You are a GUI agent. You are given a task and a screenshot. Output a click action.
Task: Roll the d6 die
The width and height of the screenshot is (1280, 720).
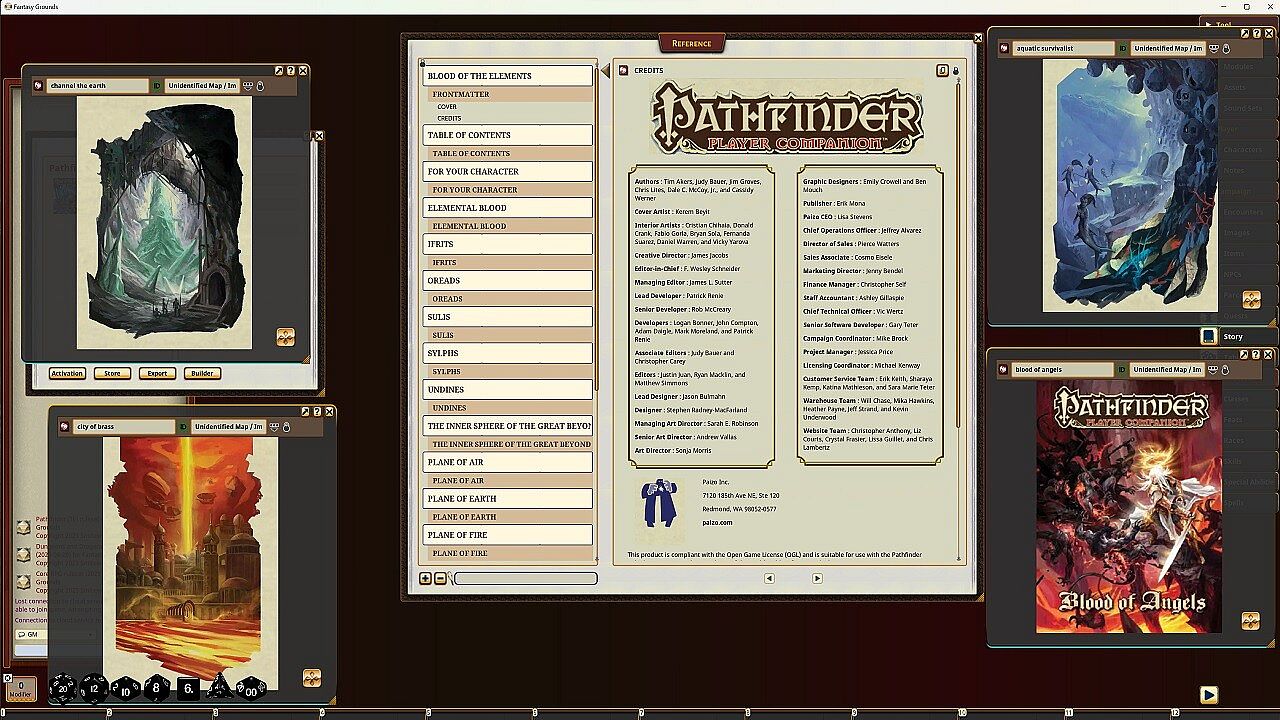click(188, 688)
